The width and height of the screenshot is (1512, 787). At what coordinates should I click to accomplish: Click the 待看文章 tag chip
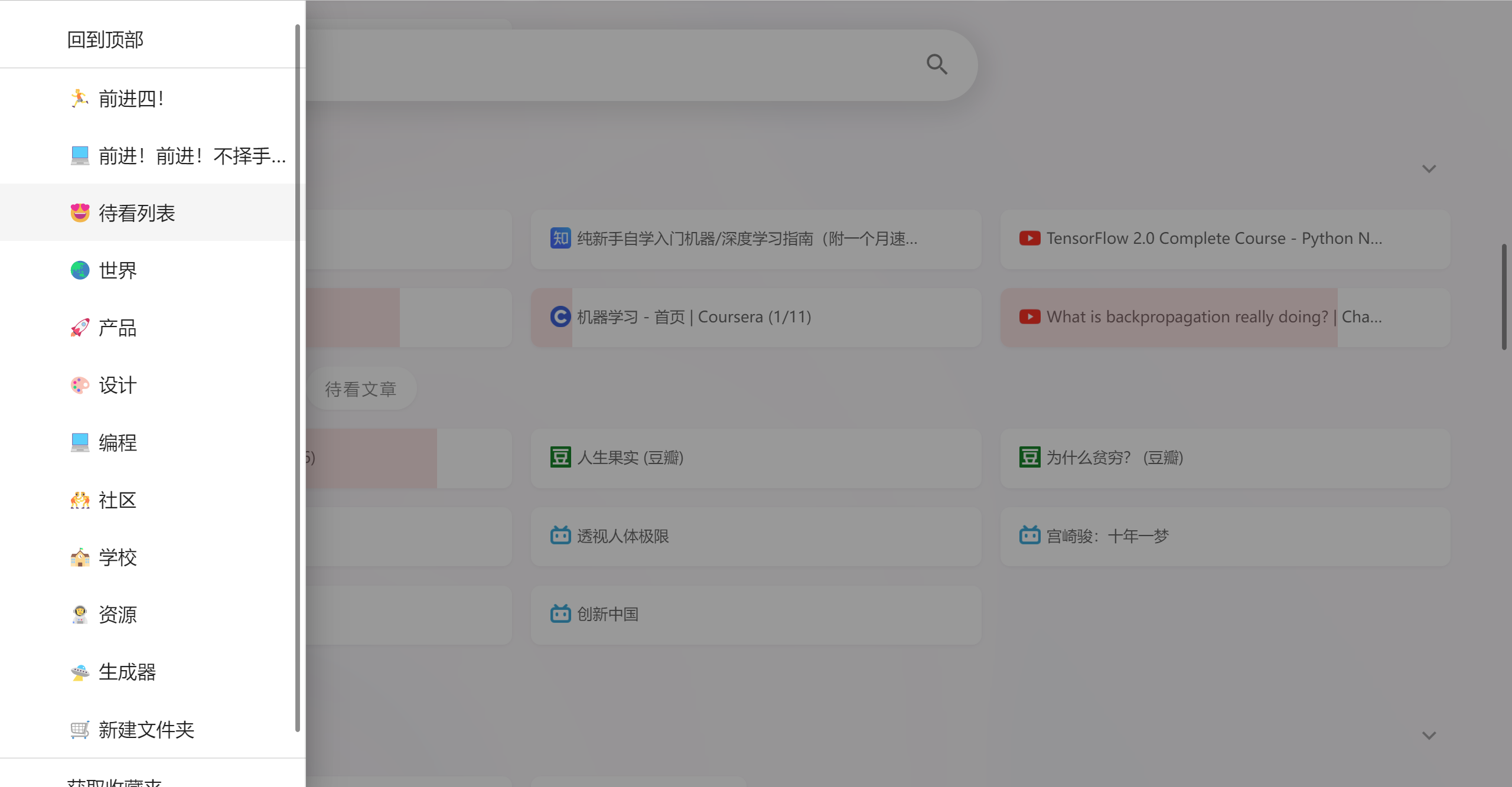361,389
